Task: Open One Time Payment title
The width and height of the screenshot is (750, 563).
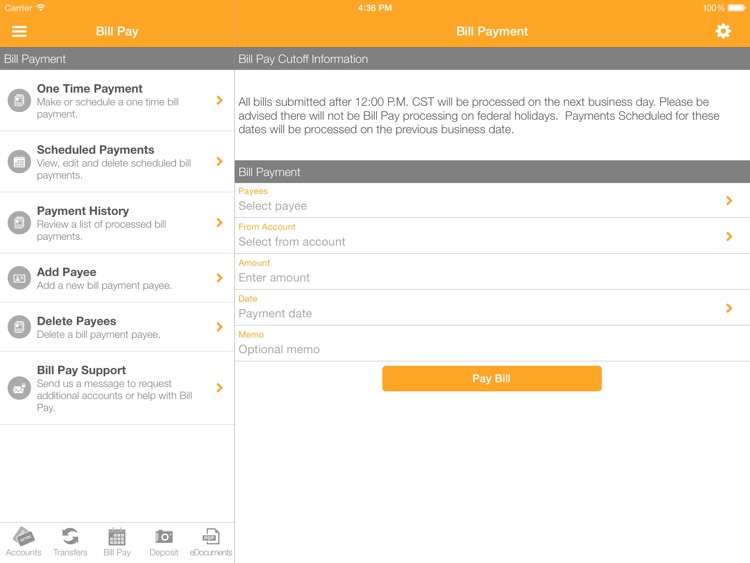Action: [x=89, y=89]
